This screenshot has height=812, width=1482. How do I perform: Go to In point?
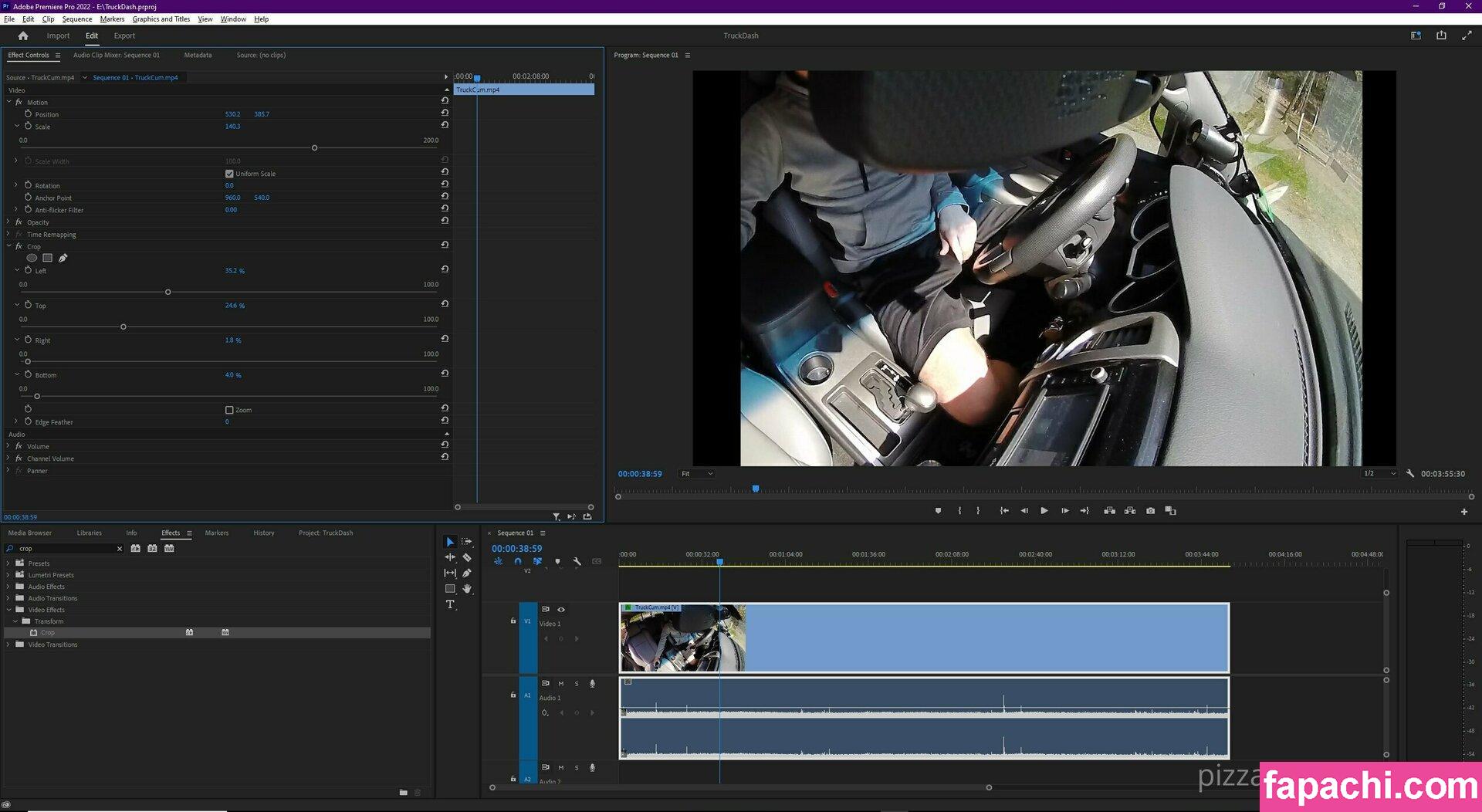tap(1004, 511)
